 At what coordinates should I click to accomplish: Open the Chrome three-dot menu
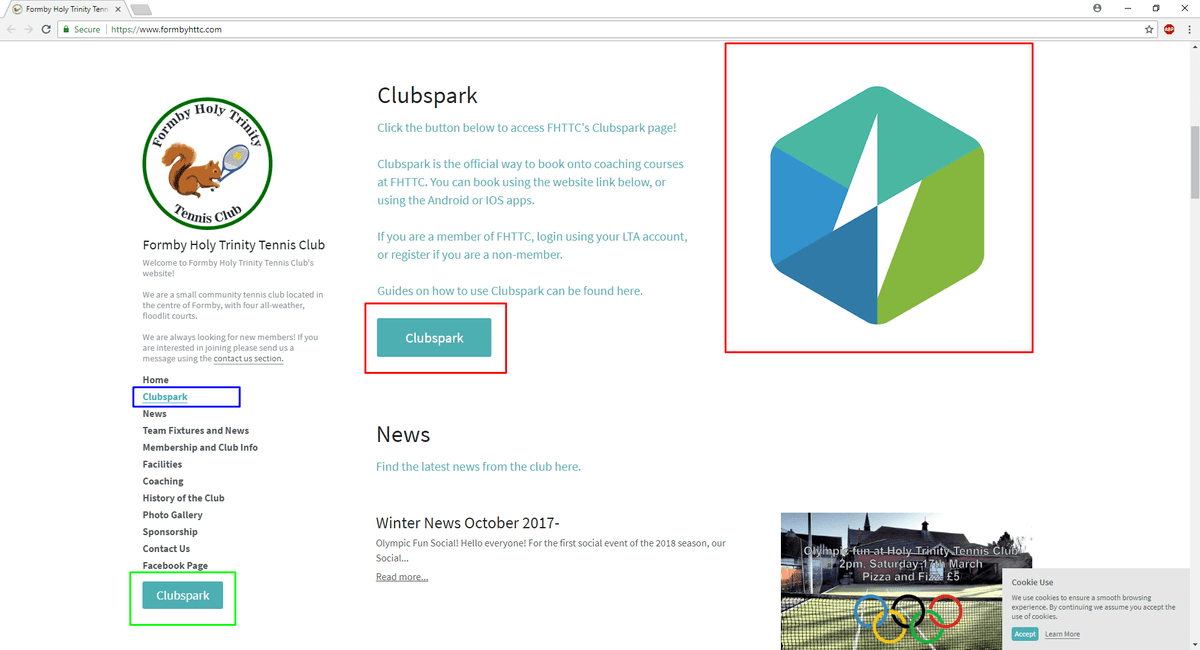1188,30
